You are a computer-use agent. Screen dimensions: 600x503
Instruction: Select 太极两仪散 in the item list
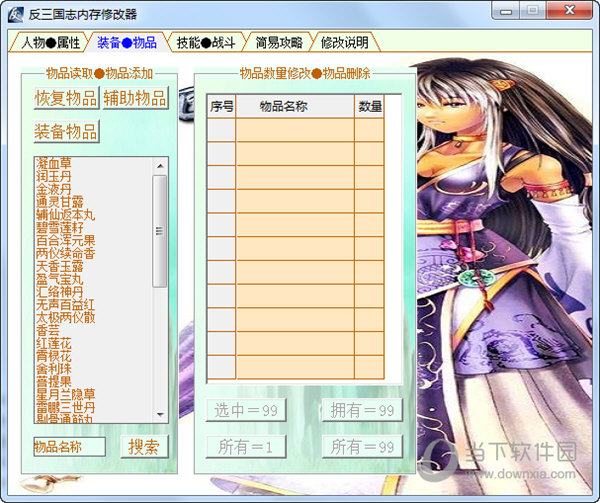click(65, 317)
